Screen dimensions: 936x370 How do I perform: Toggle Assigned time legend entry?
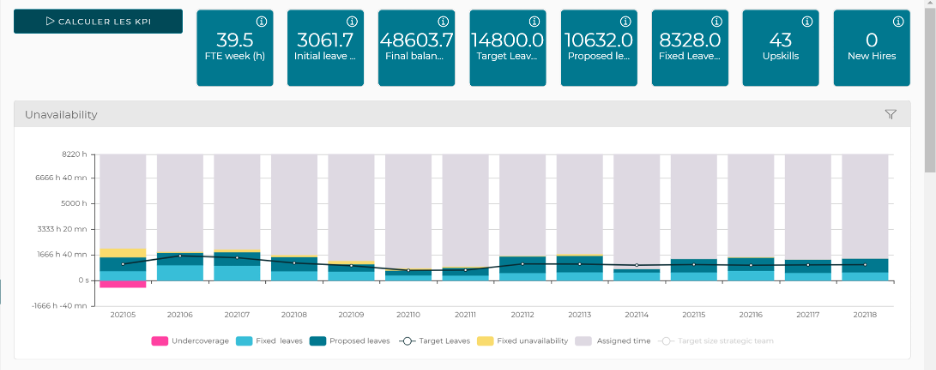click(613, 341)
